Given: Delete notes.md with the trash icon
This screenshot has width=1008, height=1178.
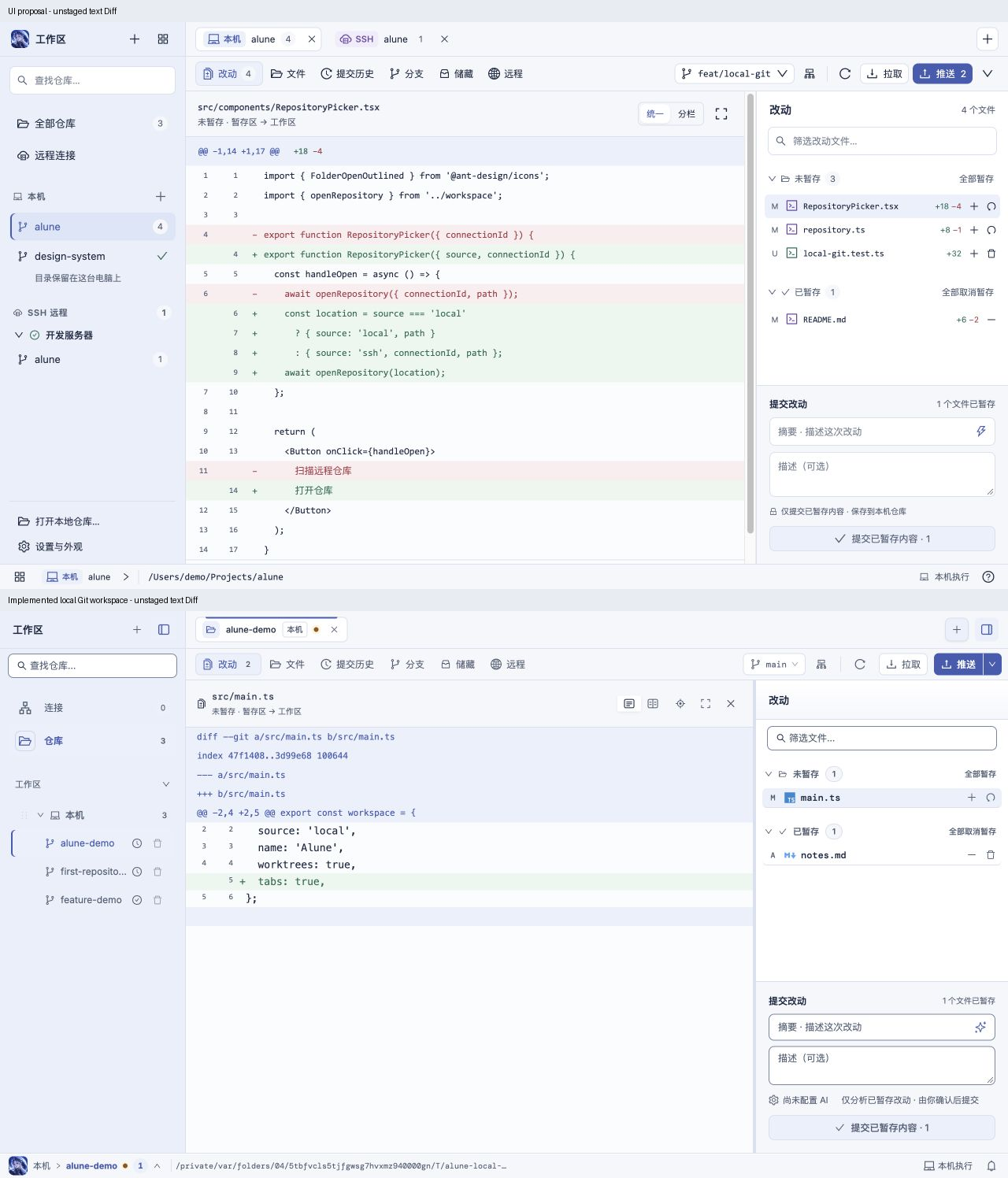Looking at the screenshot, I should point(991,855).
